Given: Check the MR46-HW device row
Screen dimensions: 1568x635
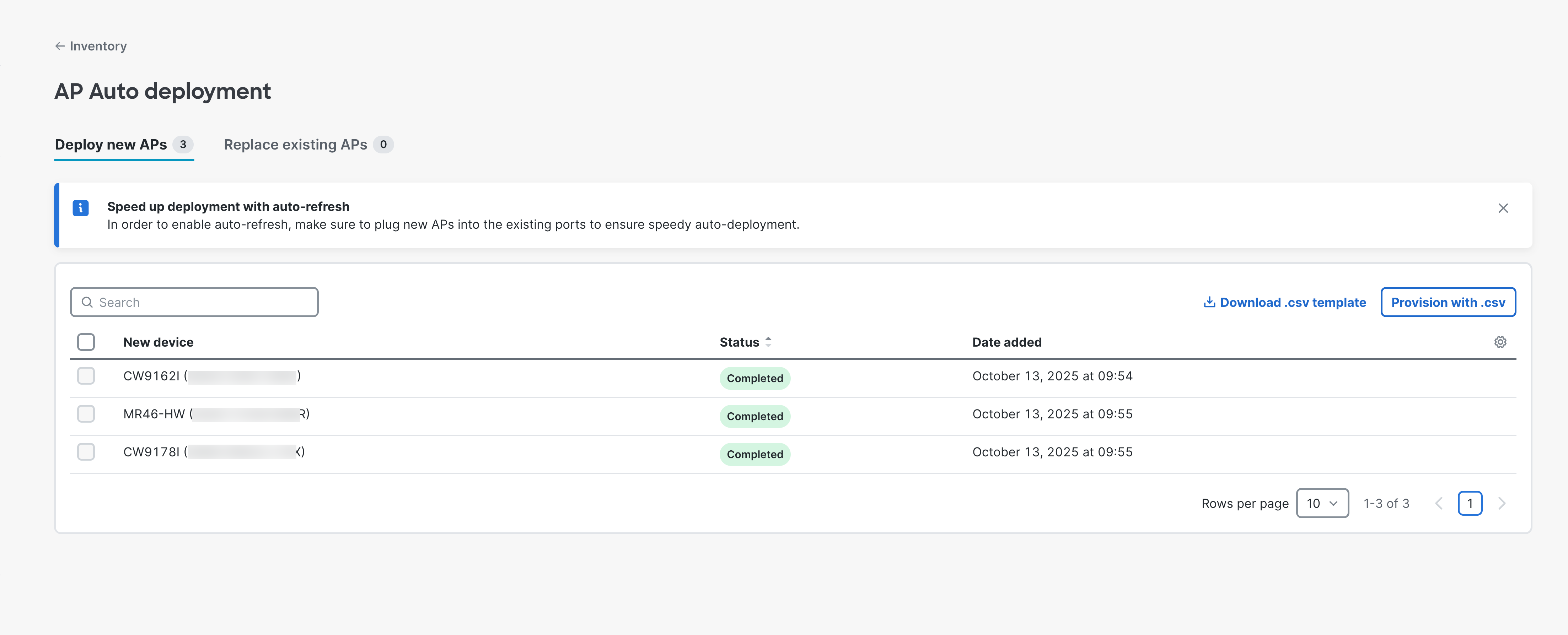Looking at the screenshot, I should click(86, 414).
